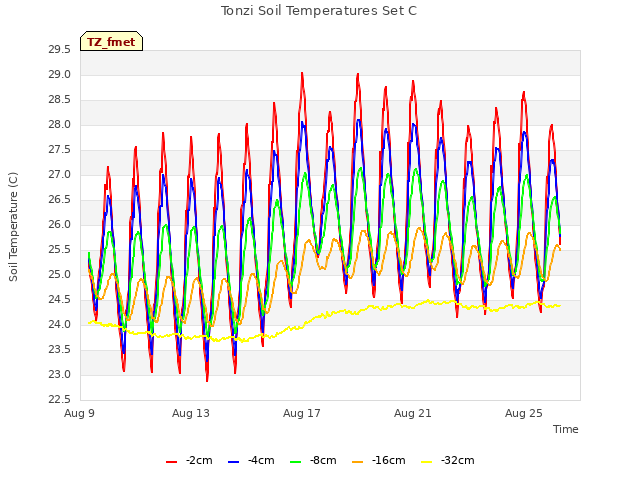Click the 24.0 y-axis tick label
The width and height of the screenshot is (640, 480).
[59, 324]
